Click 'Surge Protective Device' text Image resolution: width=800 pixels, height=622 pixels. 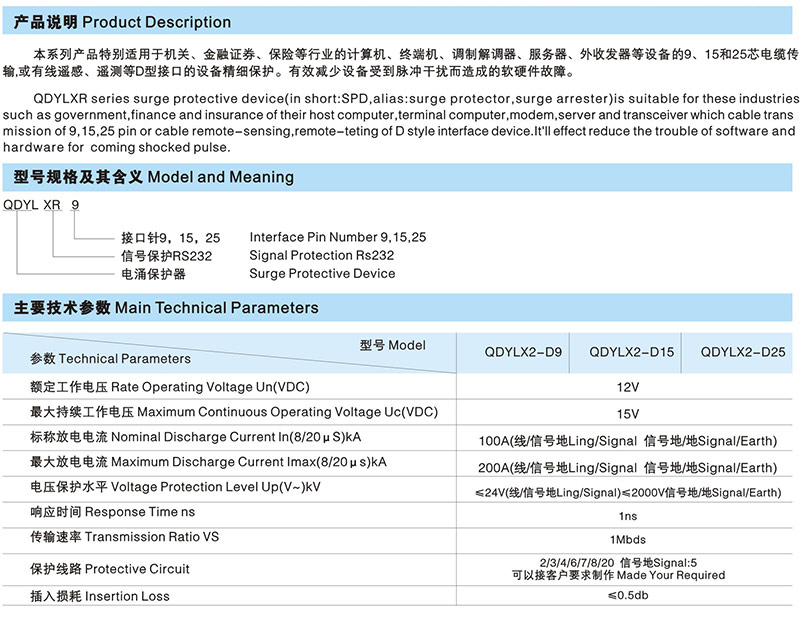[322, 273]
